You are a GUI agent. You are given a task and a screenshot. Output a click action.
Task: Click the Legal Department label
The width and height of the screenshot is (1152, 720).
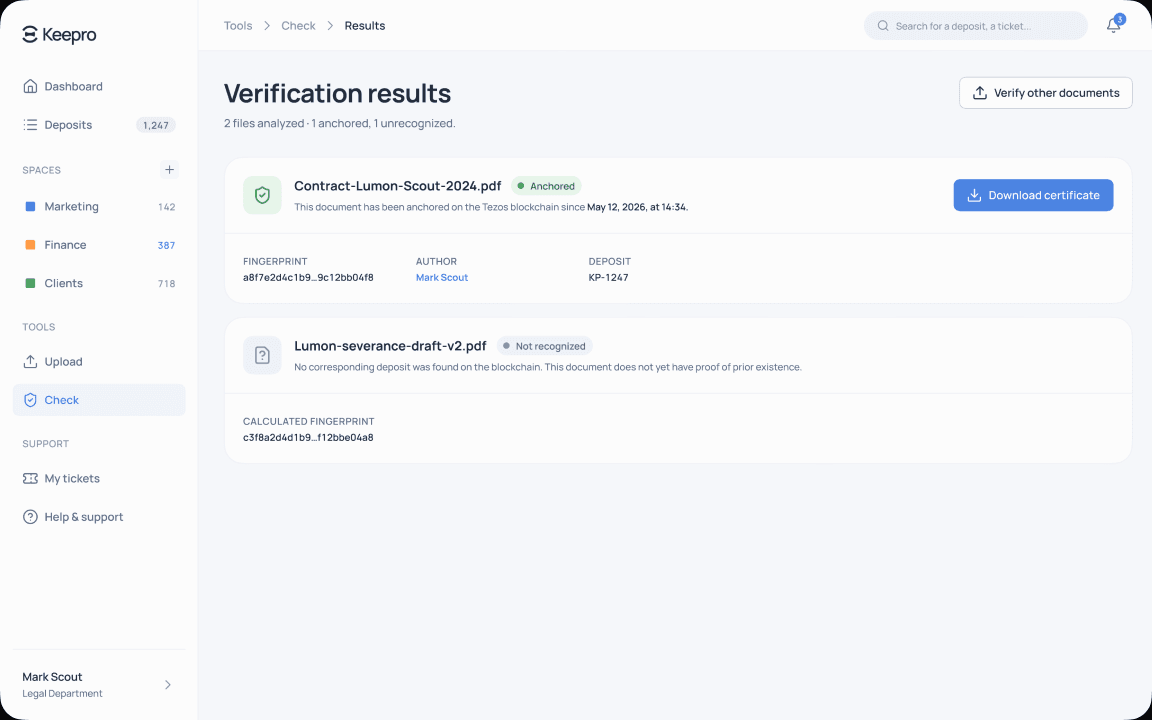click(x=62, y=694)
